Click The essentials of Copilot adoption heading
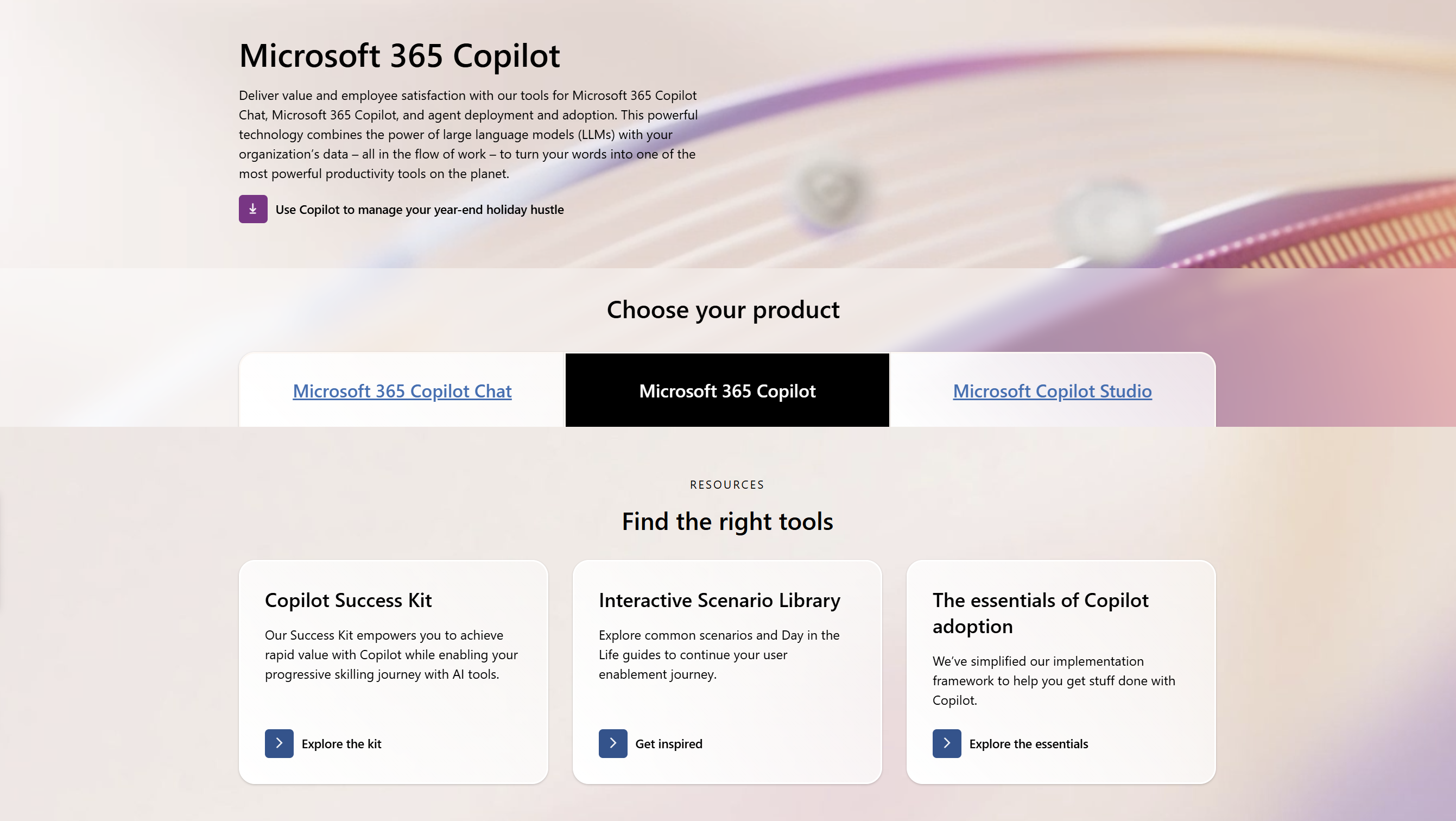 click(x=1040, y=613)
